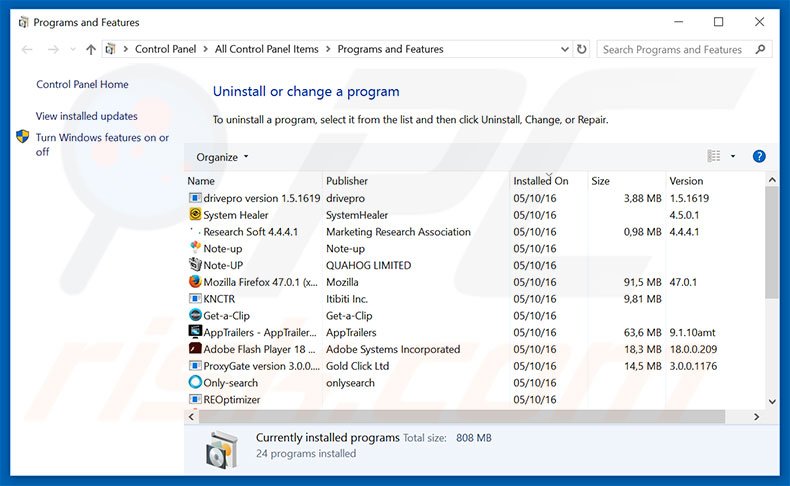
Task: Click the Adobe Systems Incorporated publisher cell
Action: click(393, 349)
